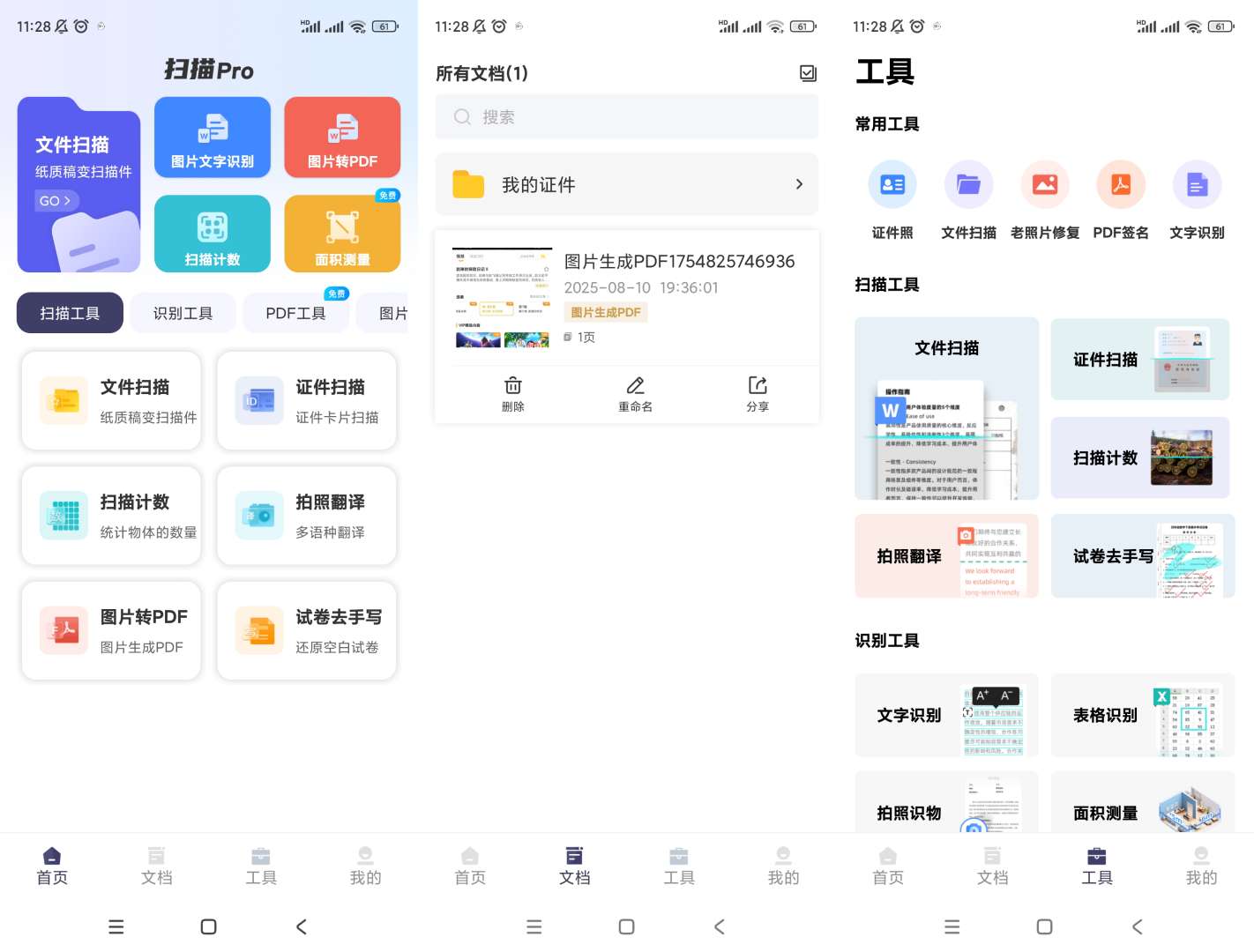Switch to the 识别工具 tab
1254x952 pixels.
point(183,313)
